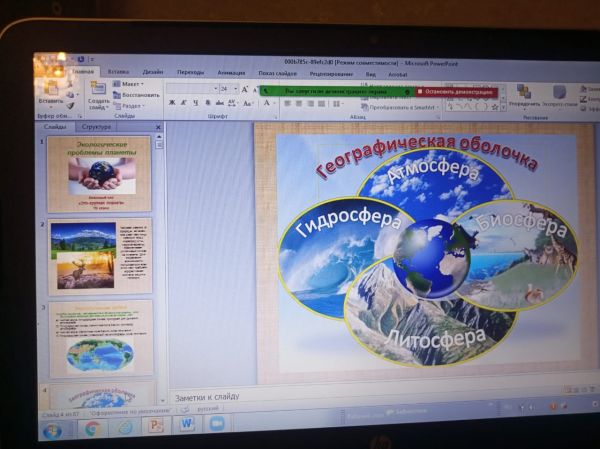The image size is (600, 449).
Task: Click the Windows Start button
Action: click(52, 430)
